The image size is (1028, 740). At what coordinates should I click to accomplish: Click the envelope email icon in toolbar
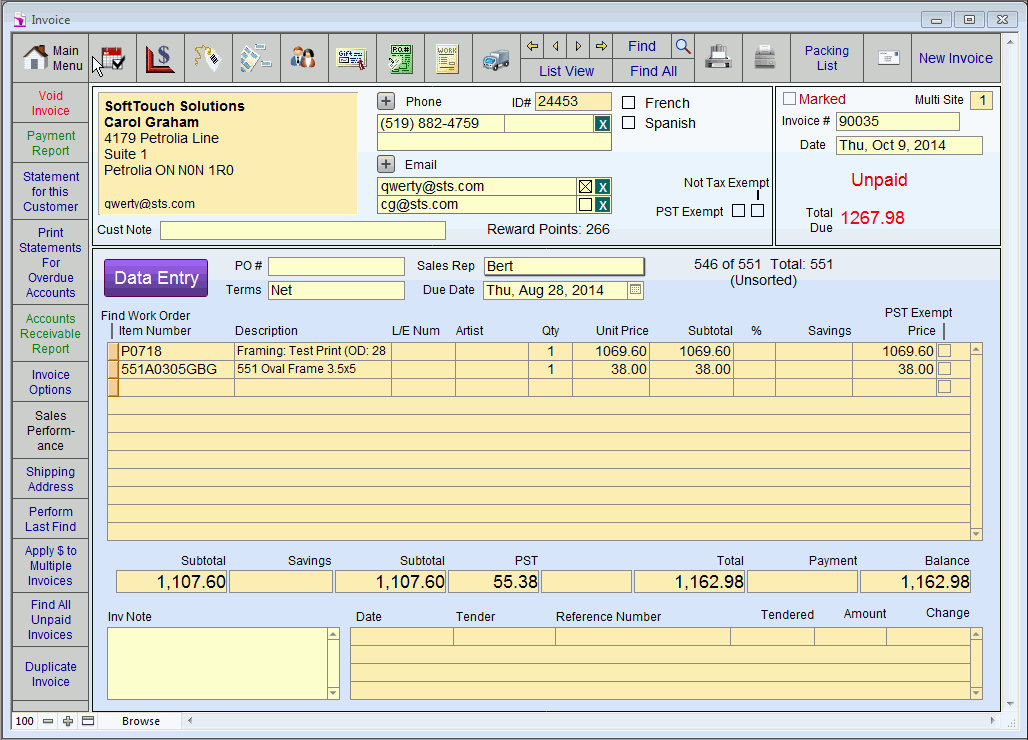click(888, 58)
